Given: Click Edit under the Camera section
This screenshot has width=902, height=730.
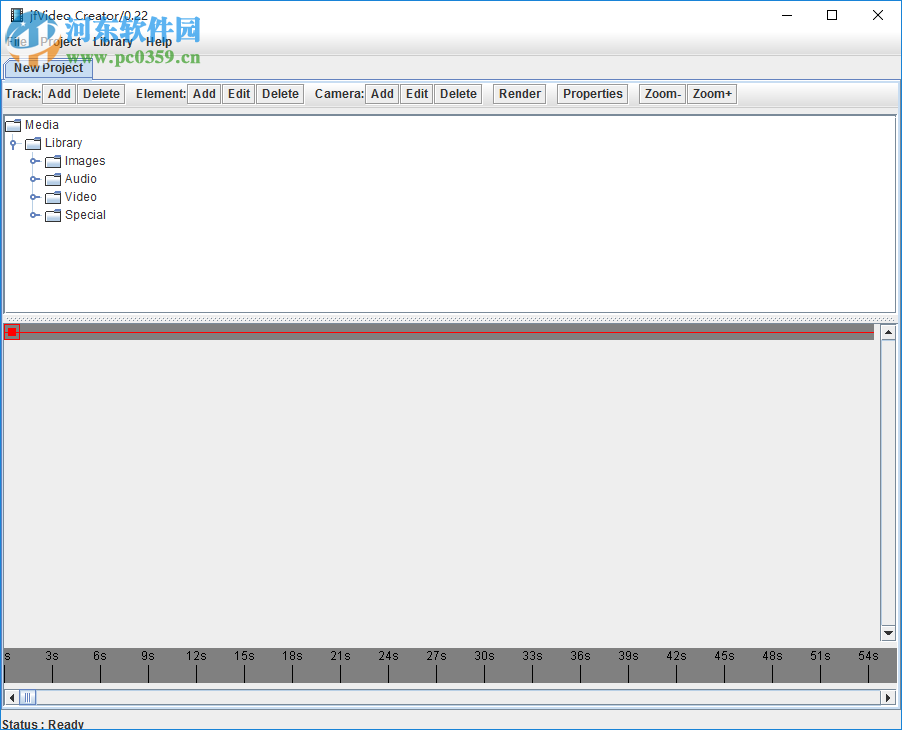Looking at the screenshot, I should coord(416,93).
